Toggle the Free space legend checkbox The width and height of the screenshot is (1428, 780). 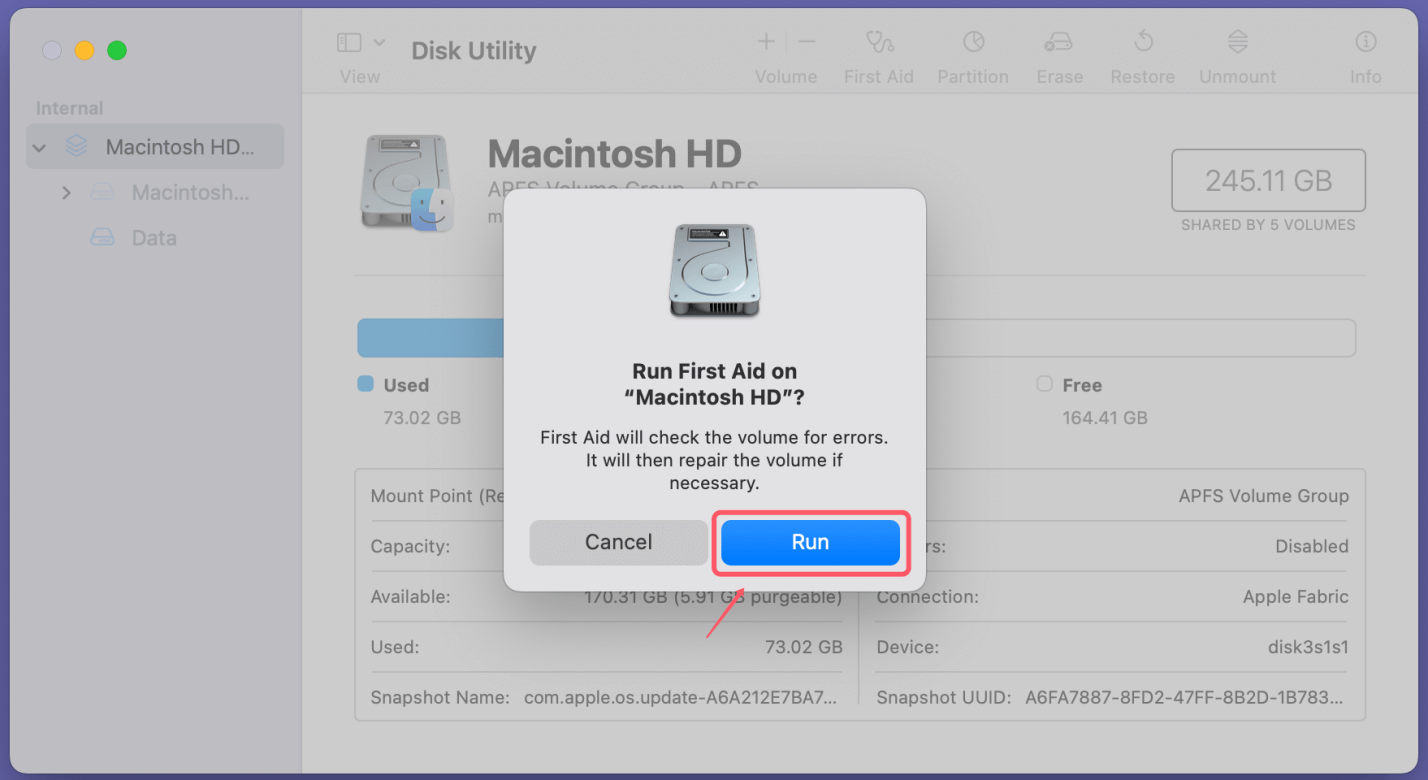click(x=1043, y=384)
